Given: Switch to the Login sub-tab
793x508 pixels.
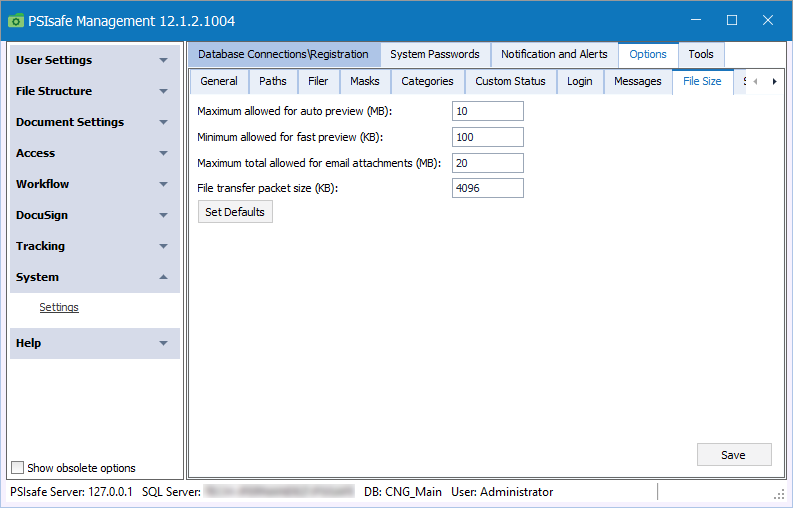Looking at the screenshot, I should [580, 81].
